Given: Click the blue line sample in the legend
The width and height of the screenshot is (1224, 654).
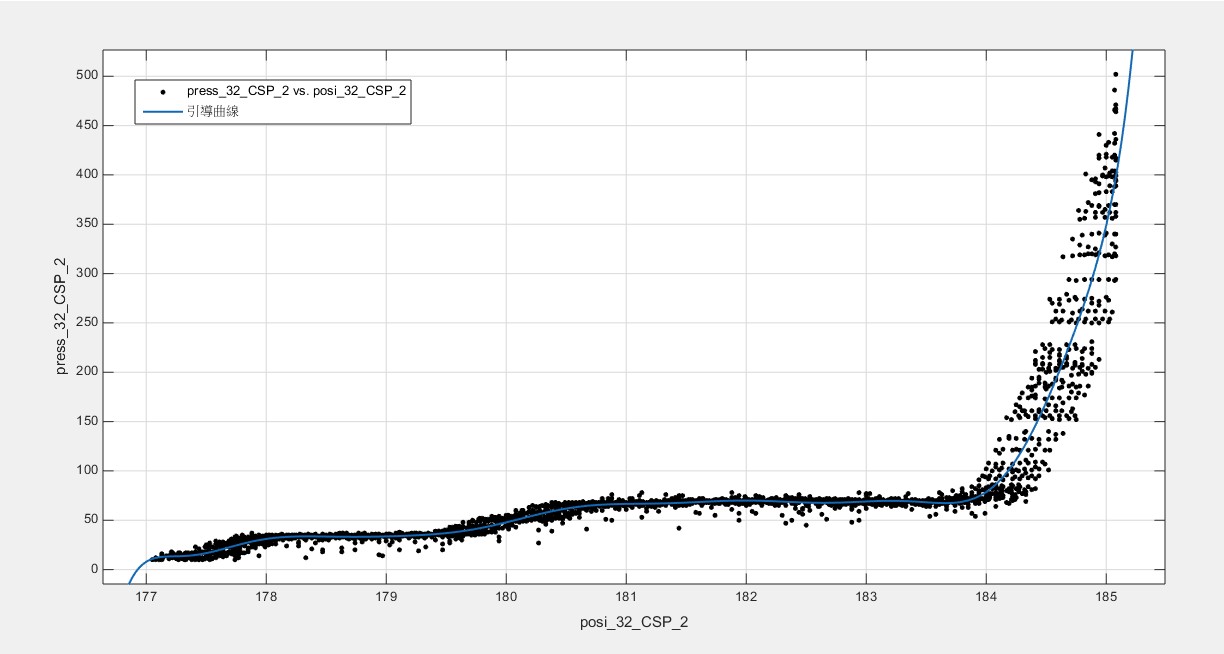Looking at the screenshot, I should [162, 111].
